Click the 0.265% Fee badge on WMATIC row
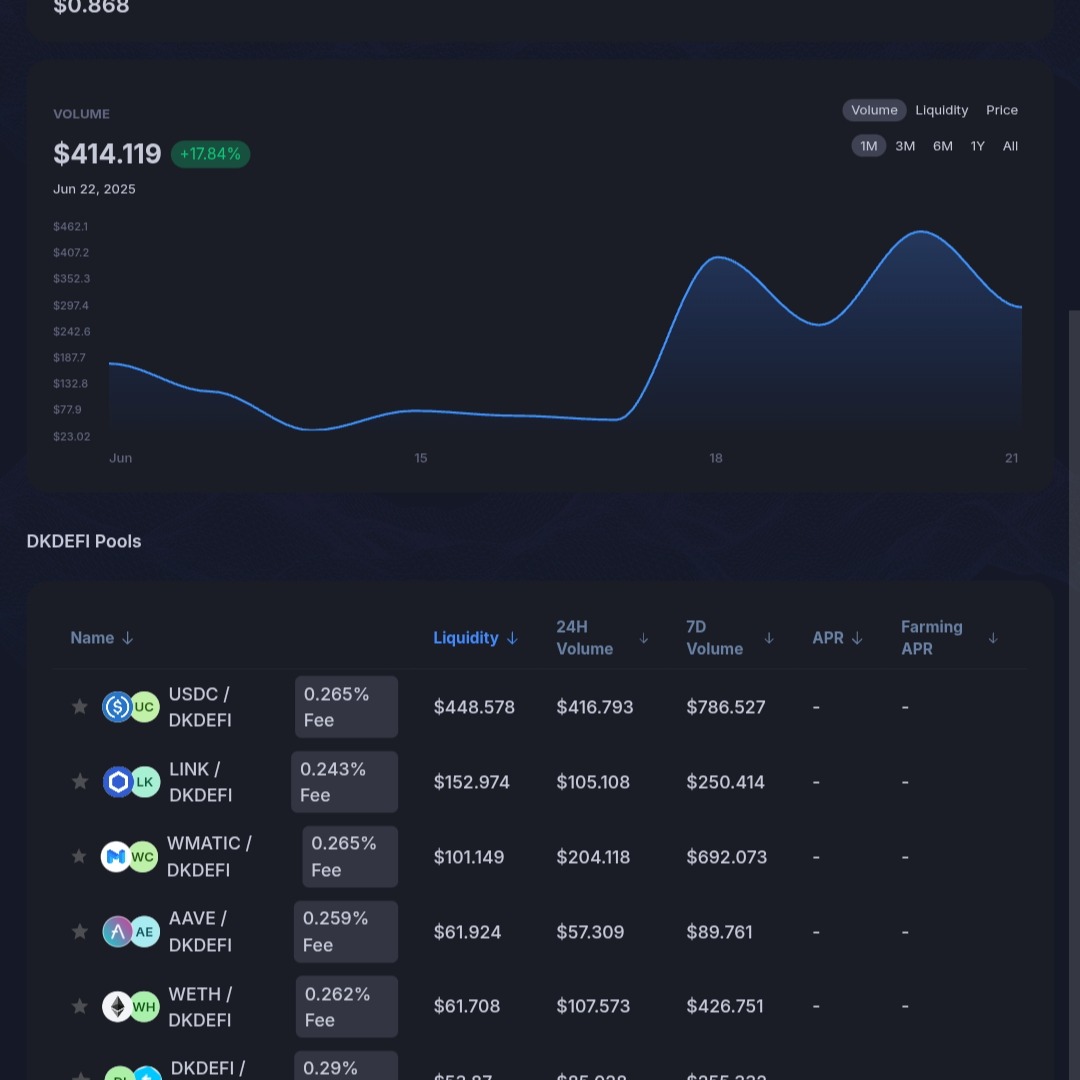 tap(350, 856)
